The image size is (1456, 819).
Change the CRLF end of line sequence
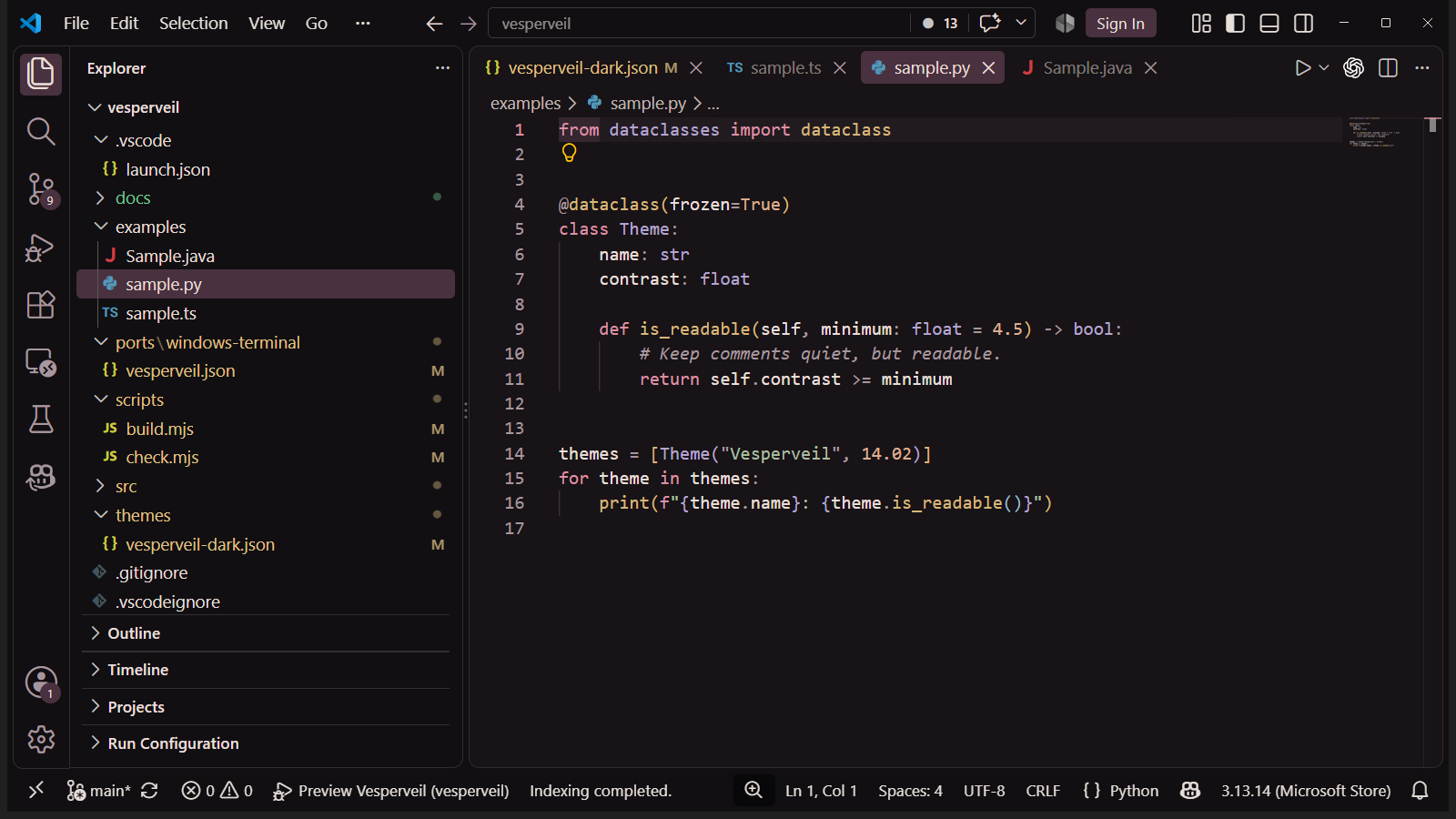pyautogui.click(x=1043, y=791)
